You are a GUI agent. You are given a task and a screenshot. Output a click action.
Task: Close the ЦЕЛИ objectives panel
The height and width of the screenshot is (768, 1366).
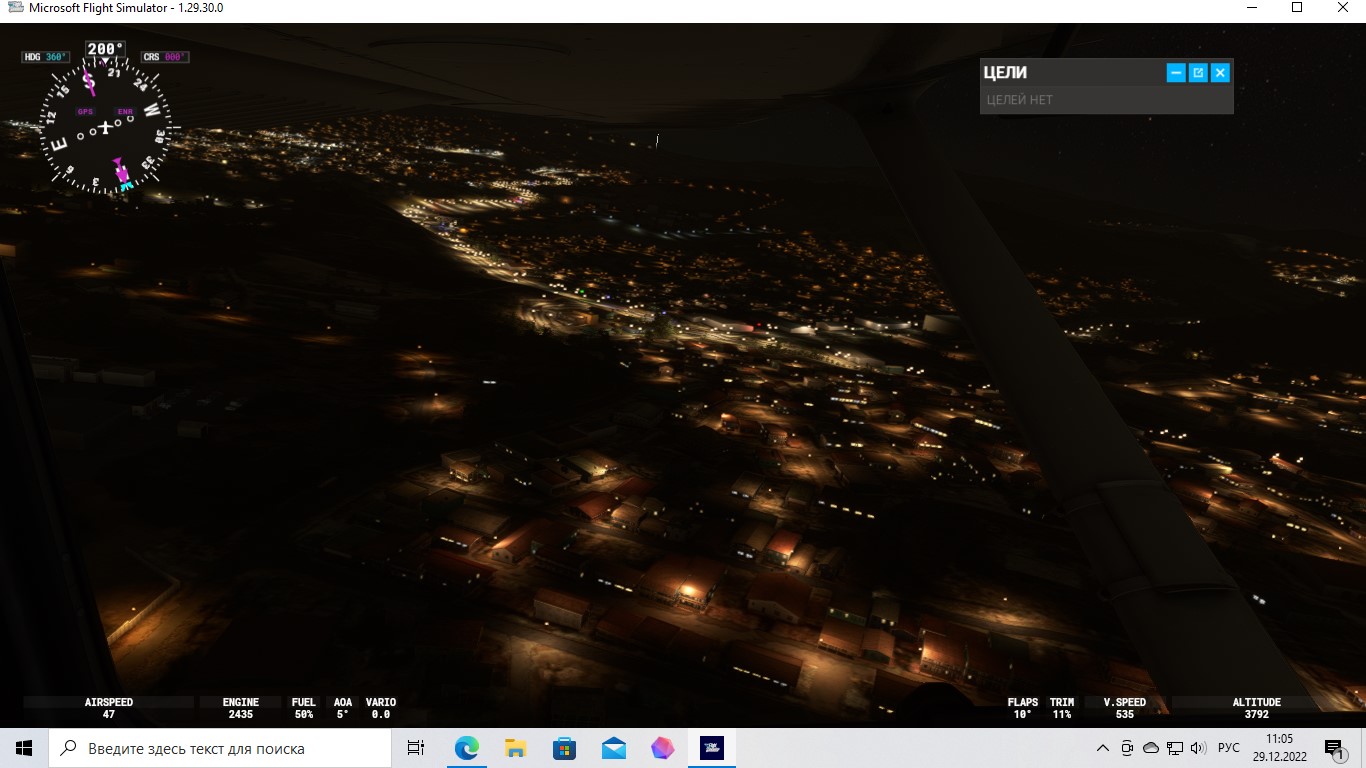tap(1220, 72)
